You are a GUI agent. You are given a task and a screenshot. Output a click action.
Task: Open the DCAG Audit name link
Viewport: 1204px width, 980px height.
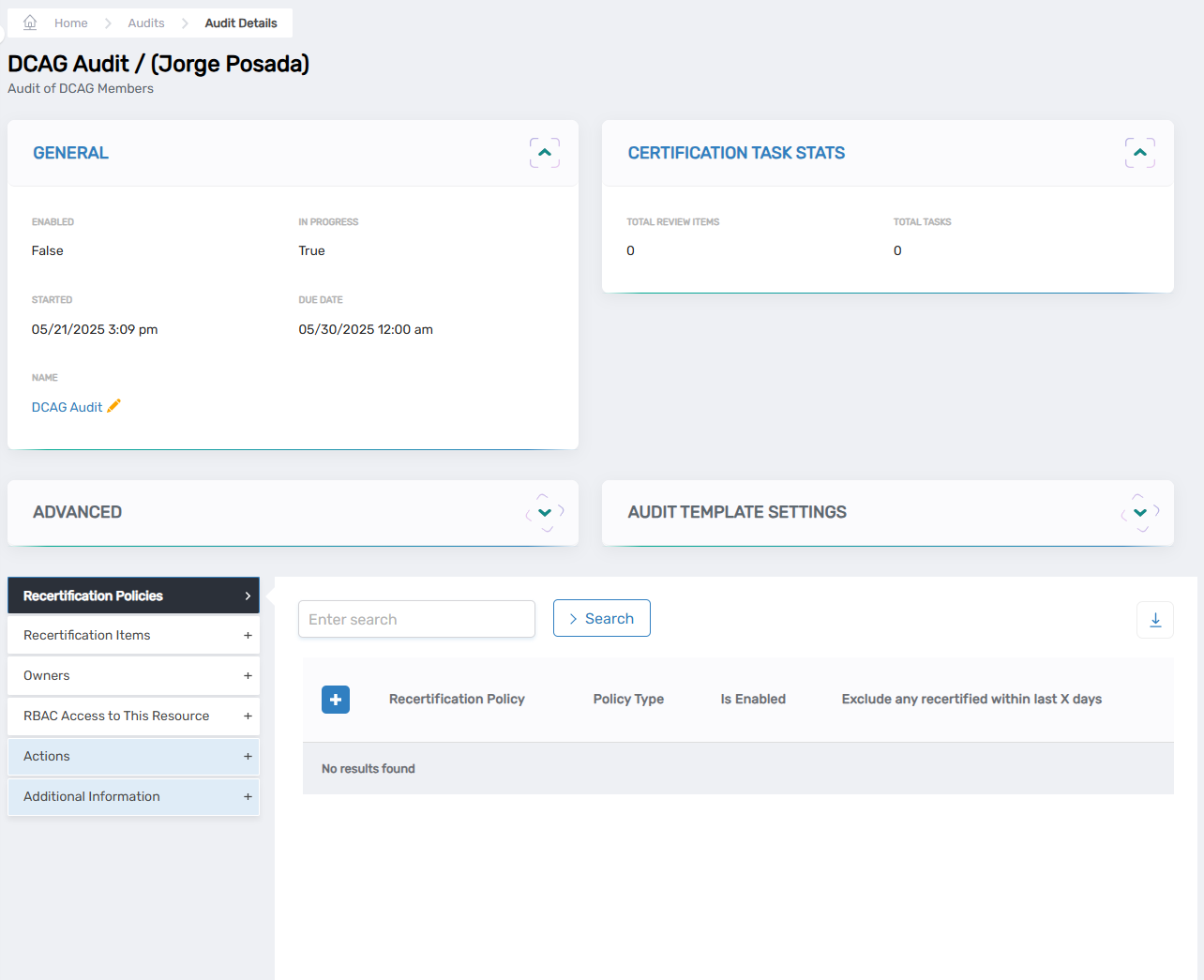tap(68, 406)
